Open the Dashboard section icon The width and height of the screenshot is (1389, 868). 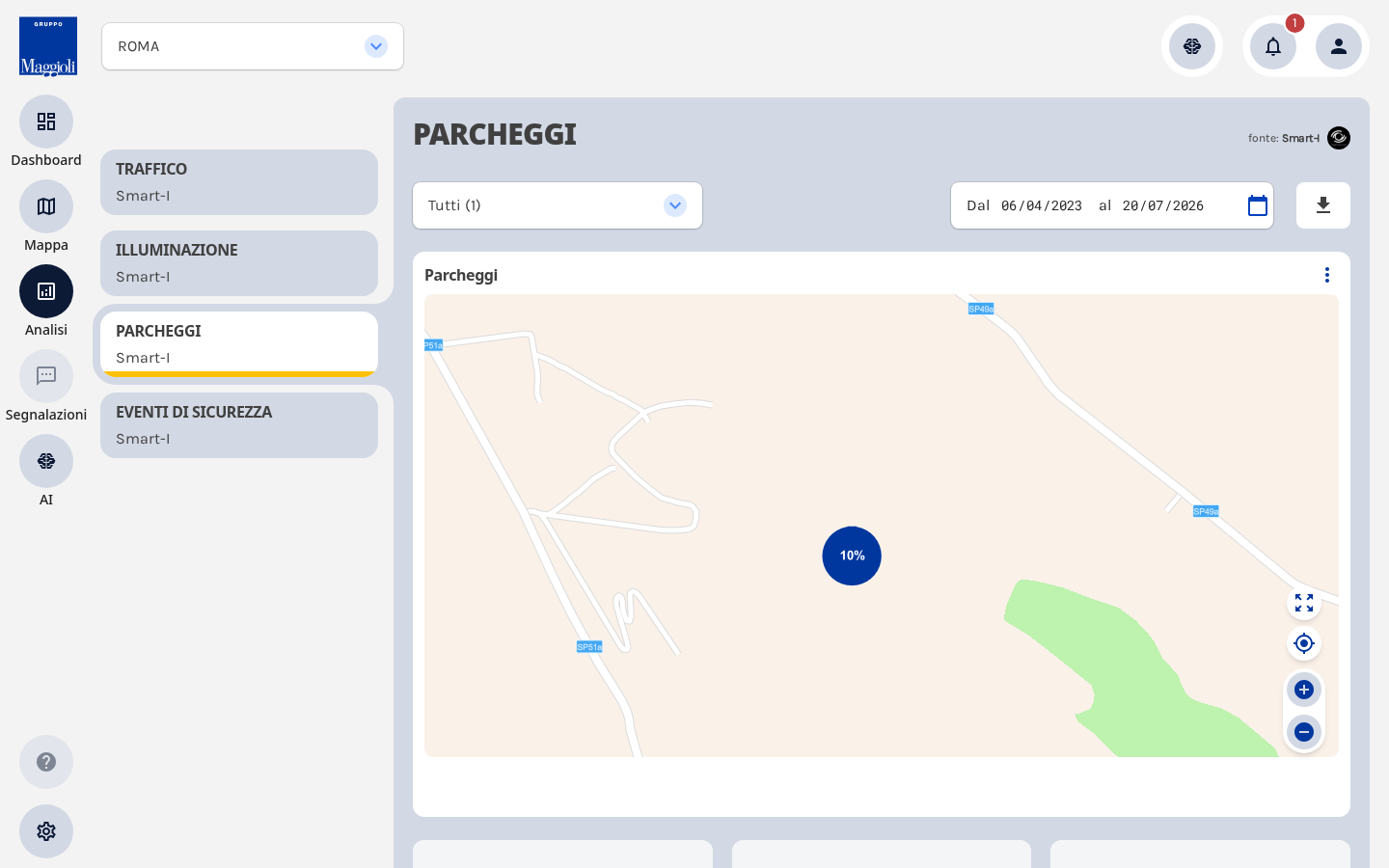(x=46, y=122)
